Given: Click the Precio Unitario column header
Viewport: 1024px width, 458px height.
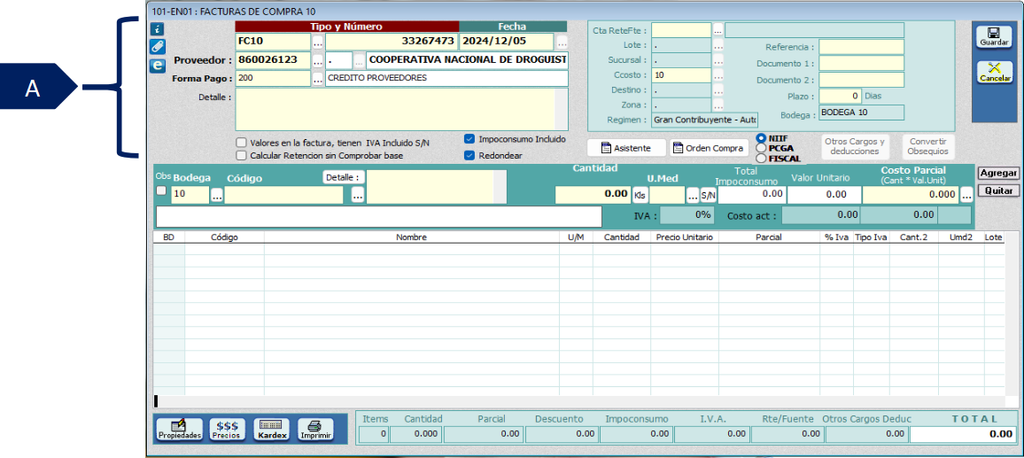Looking at the screenshot, I should (x=684, y=237).
